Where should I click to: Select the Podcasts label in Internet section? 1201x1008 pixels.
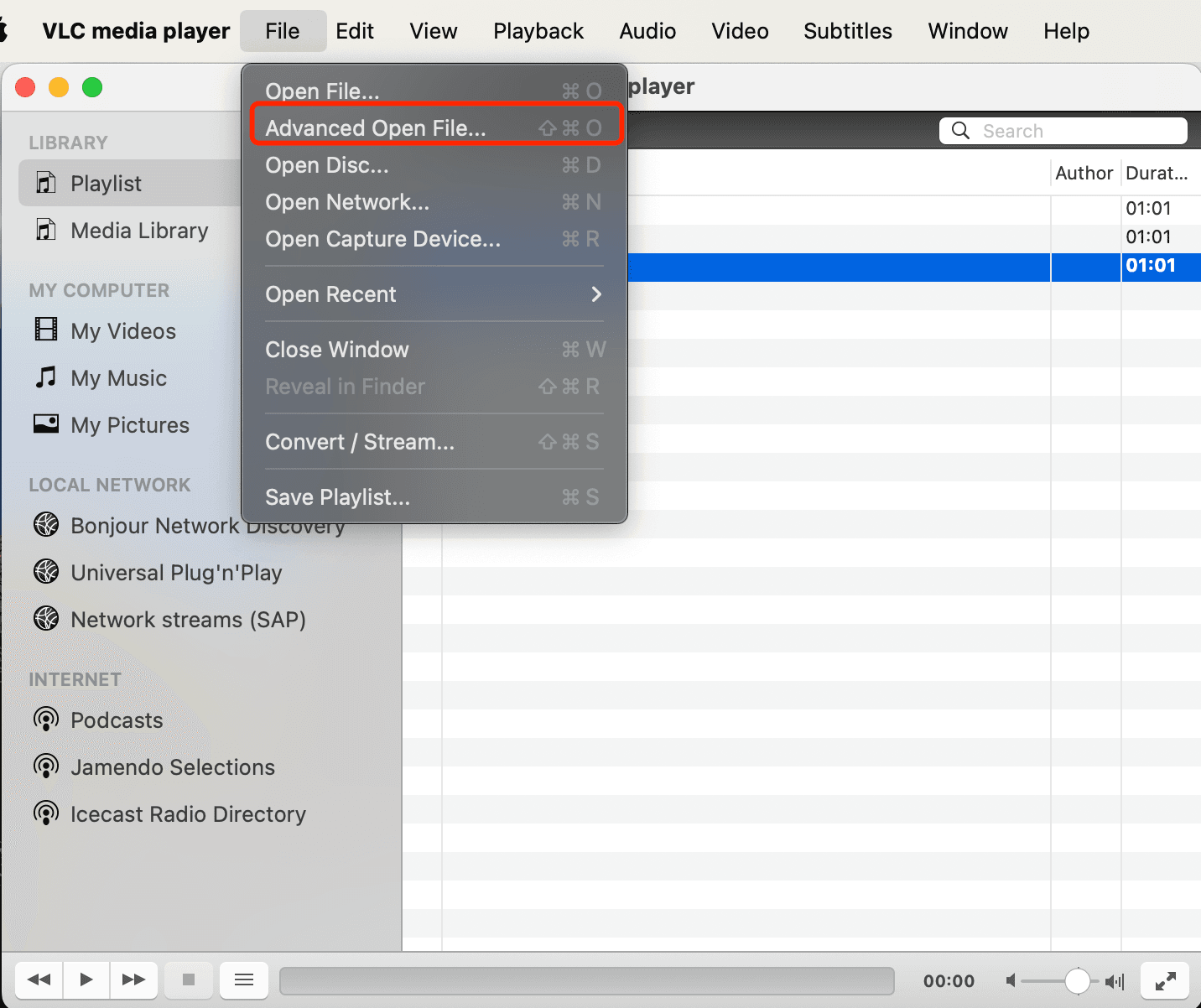(x=117, y=720)
